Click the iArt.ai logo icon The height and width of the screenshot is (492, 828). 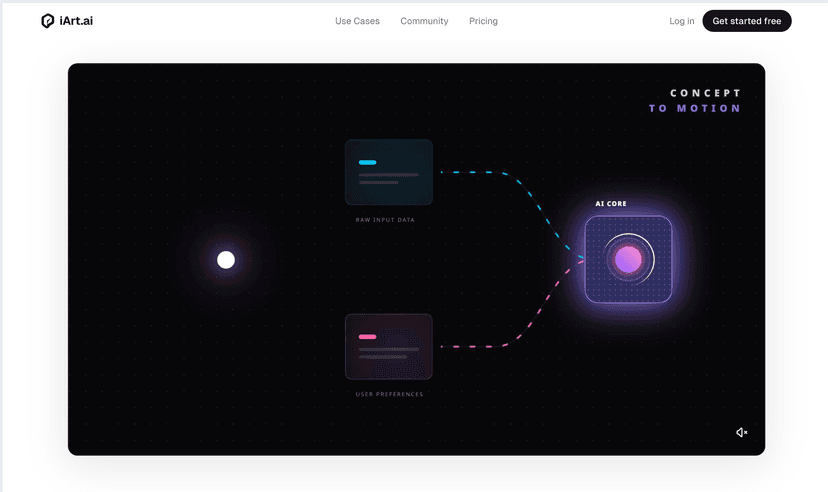point(48,21)
